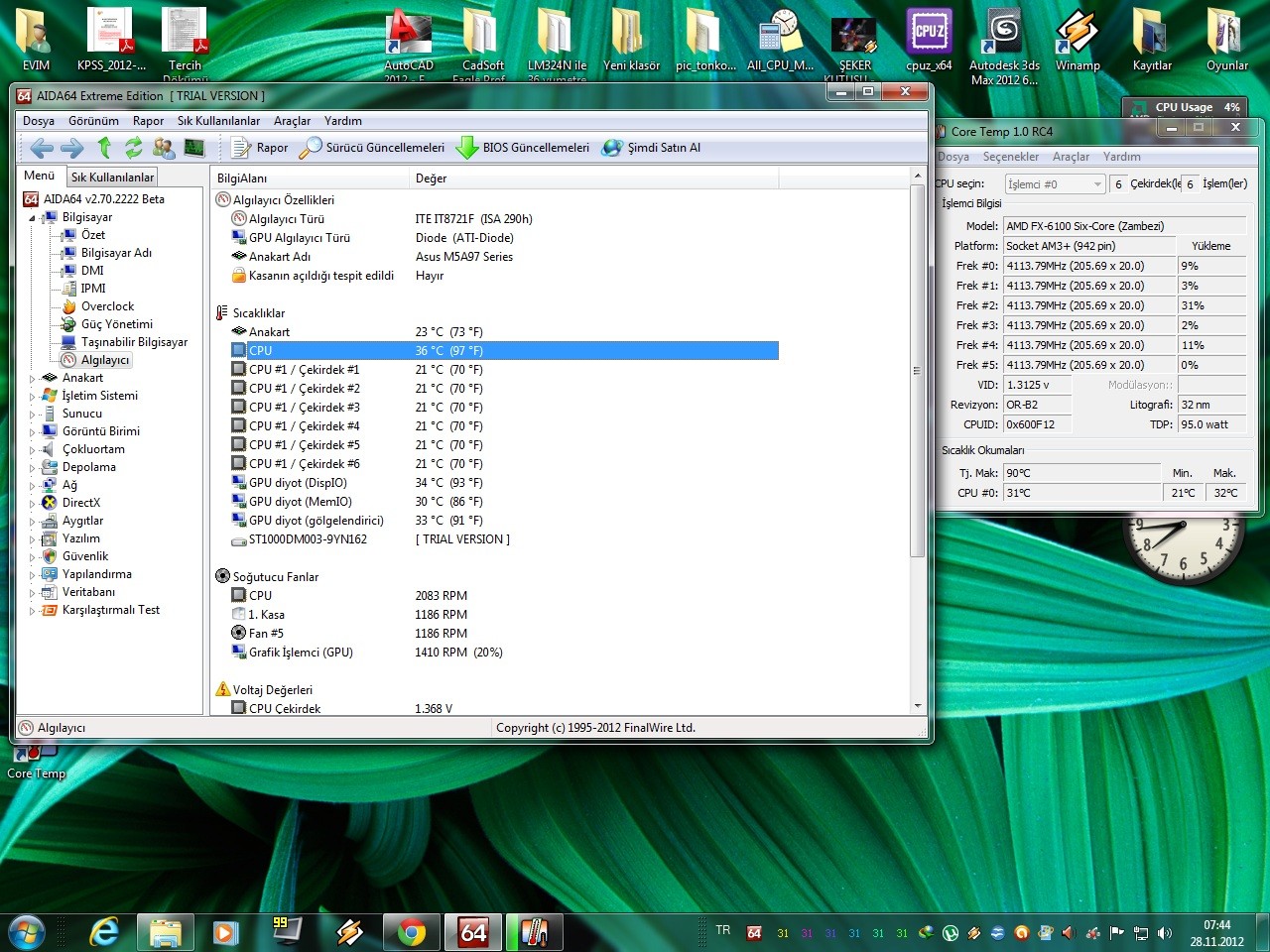Open the Yardım menu in AIDA64
1270x952 pixels.
[x=343, y=121]
